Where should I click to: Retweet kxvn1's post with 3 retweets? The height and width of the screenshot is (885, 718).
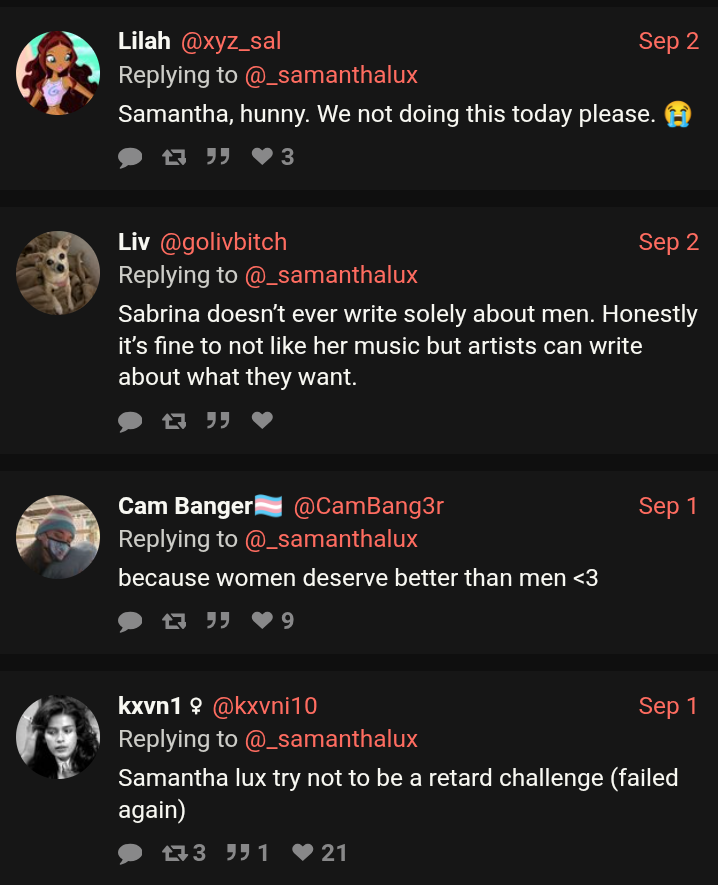(174, 853)
